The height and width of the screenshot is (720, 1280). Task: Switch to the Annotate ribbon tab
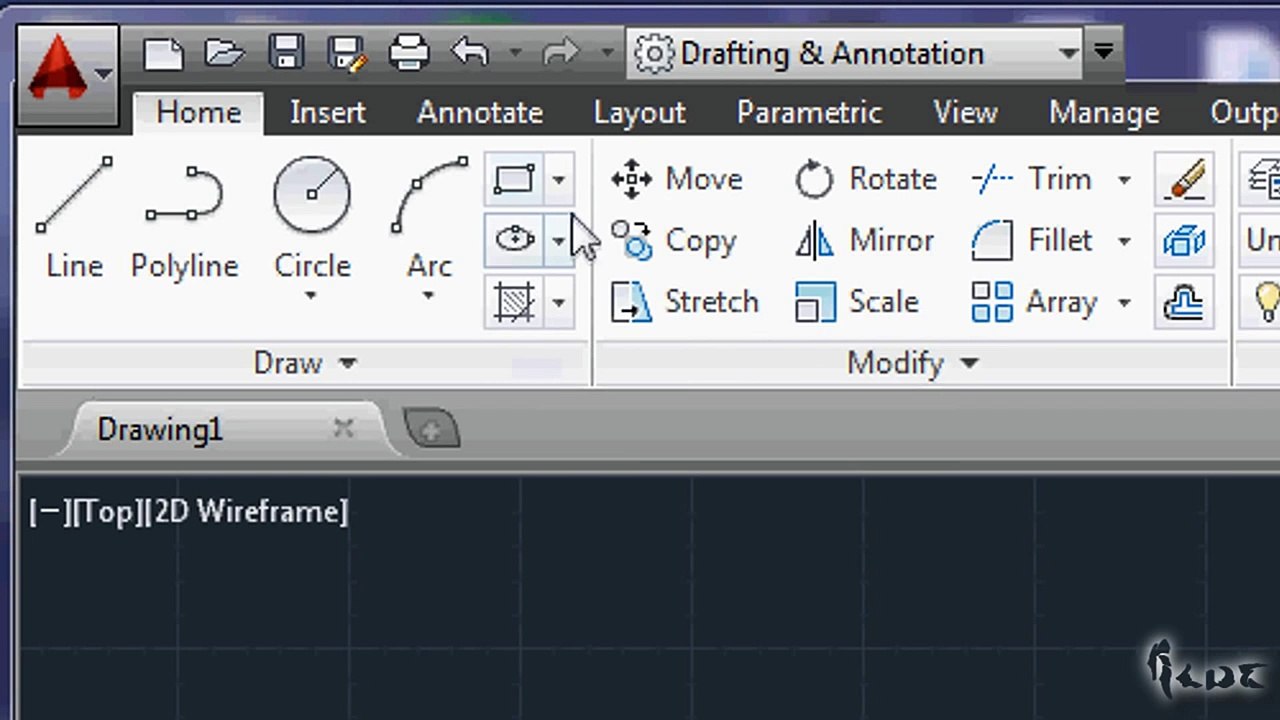[x=480, y=112]
